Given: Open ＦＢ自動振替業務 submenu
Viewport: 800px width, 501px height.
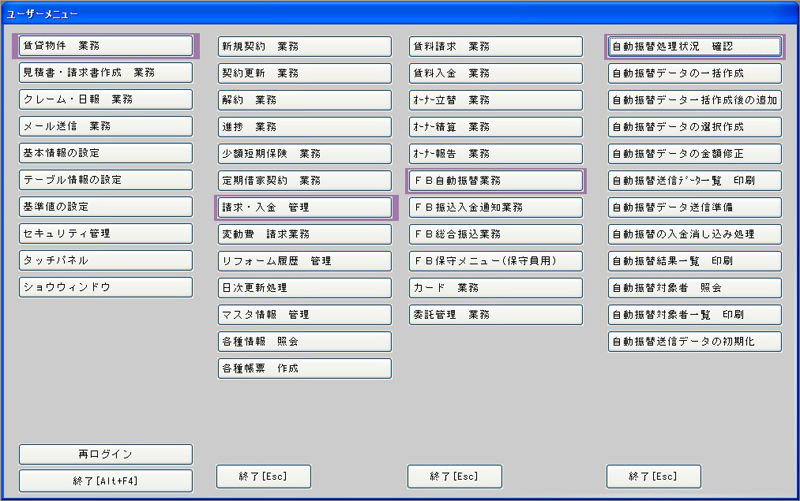Looking at the screenshot, I should pos(495,180).
